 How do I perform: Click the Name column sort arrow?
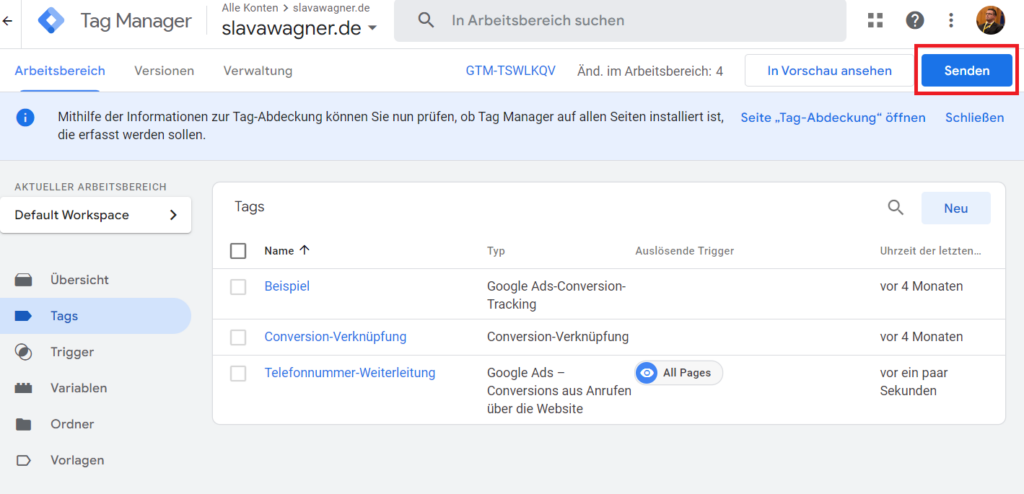pos(304,250)
